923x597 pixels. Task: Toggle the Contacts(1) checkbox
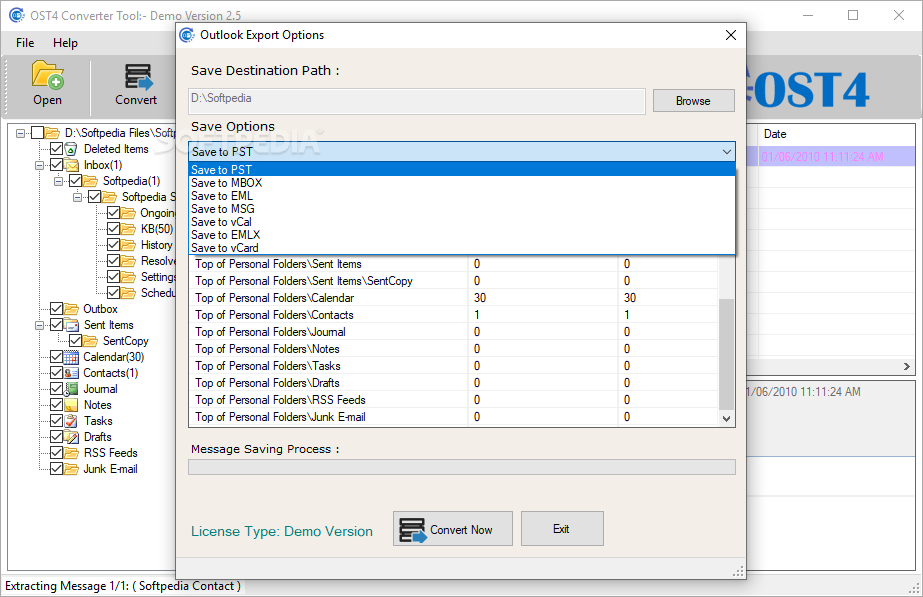click(57, 373)
